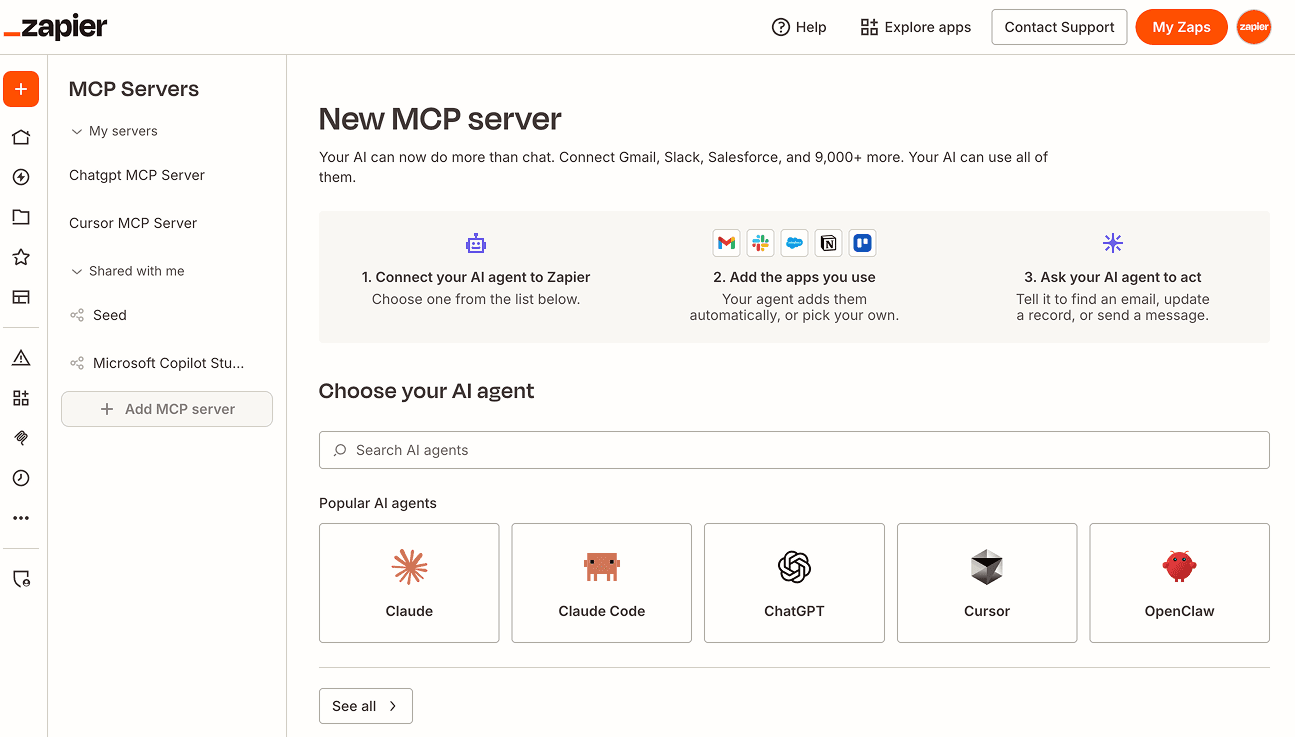Click the share icon next to Seed
Viewport: 1295px width, 737px height.
click(77, 315)
